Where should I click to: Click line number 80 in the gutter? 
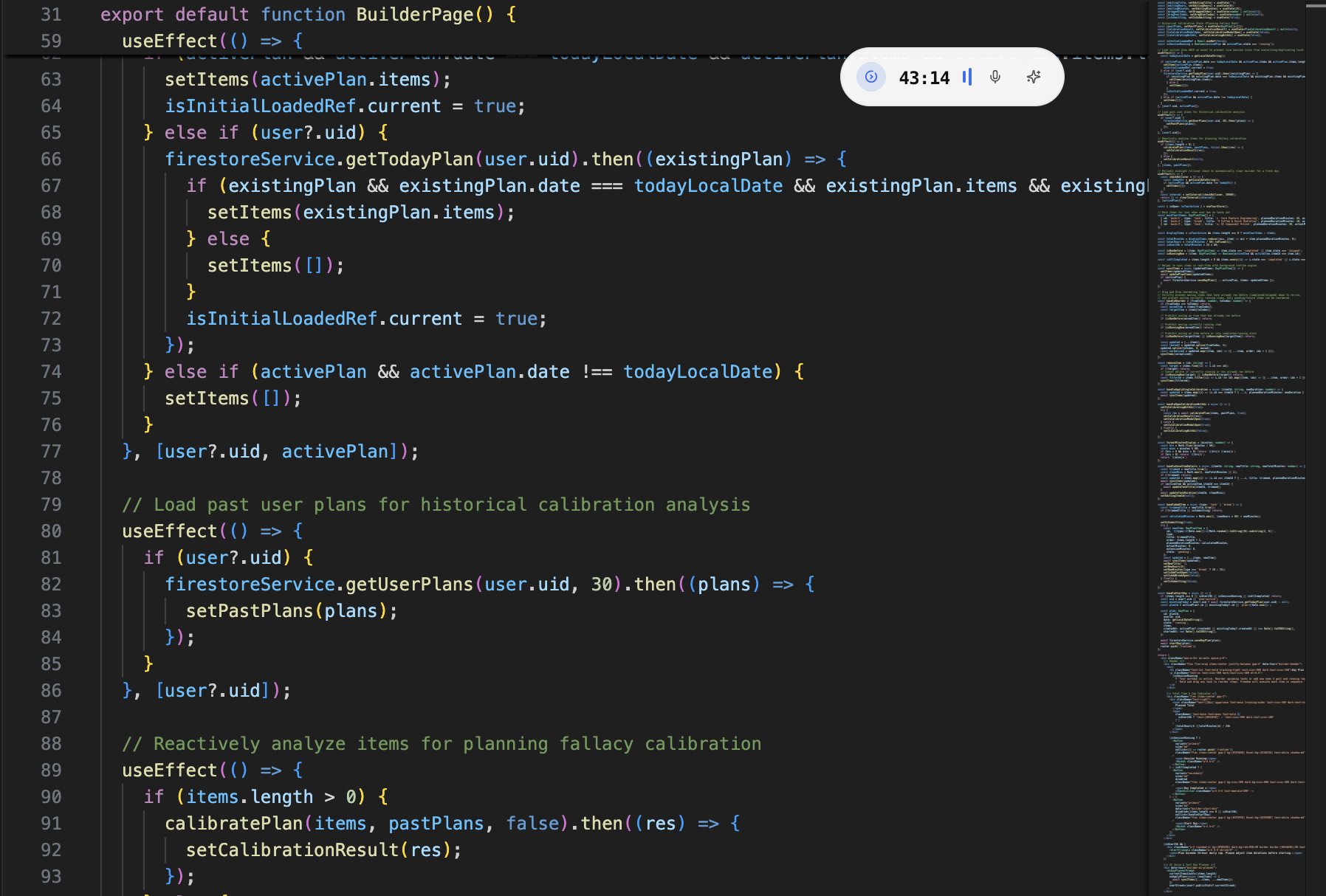(51, 531)
